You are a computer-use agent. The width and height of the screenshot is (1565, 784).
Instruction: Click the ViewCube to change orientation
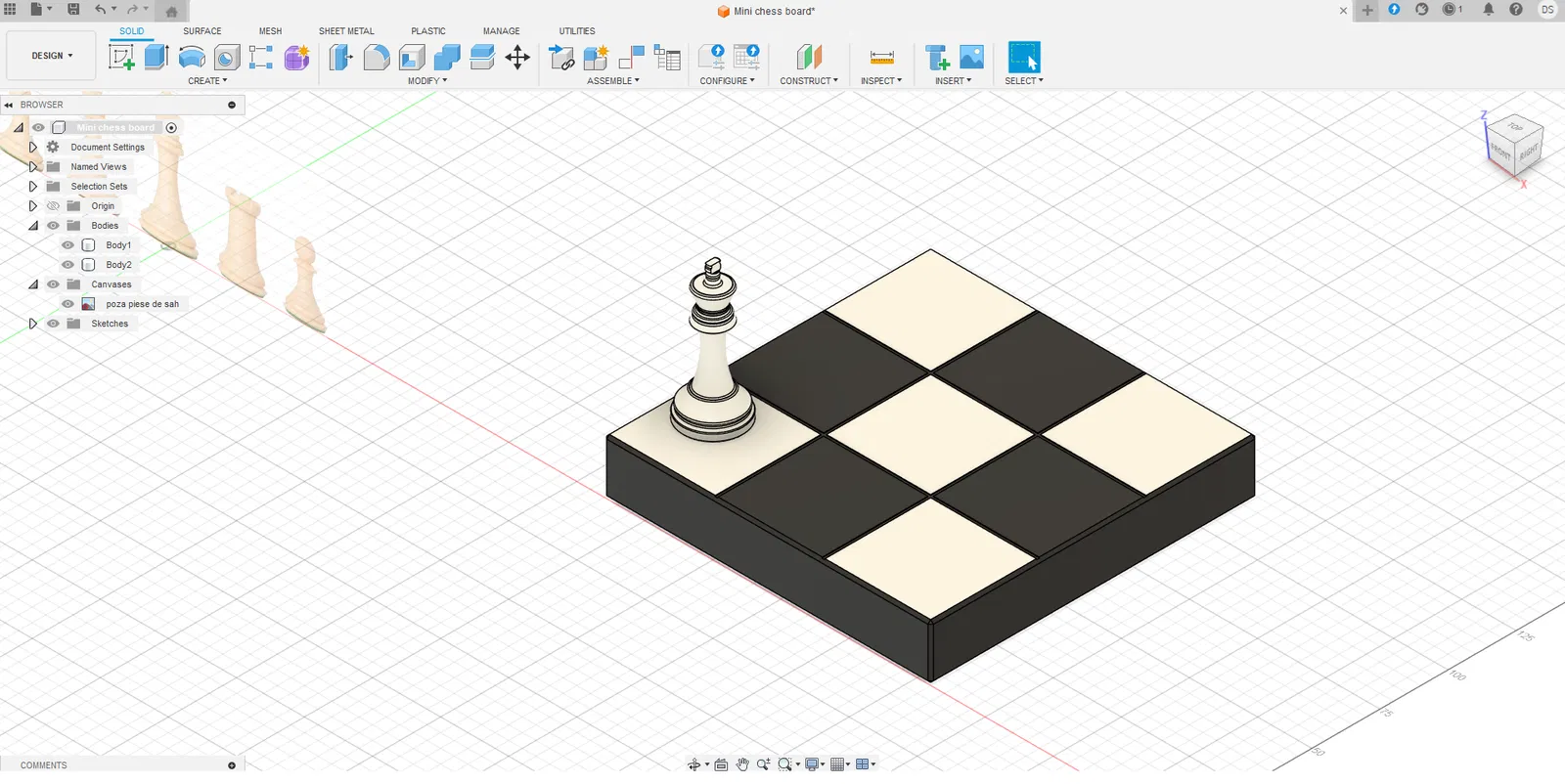1513,147
